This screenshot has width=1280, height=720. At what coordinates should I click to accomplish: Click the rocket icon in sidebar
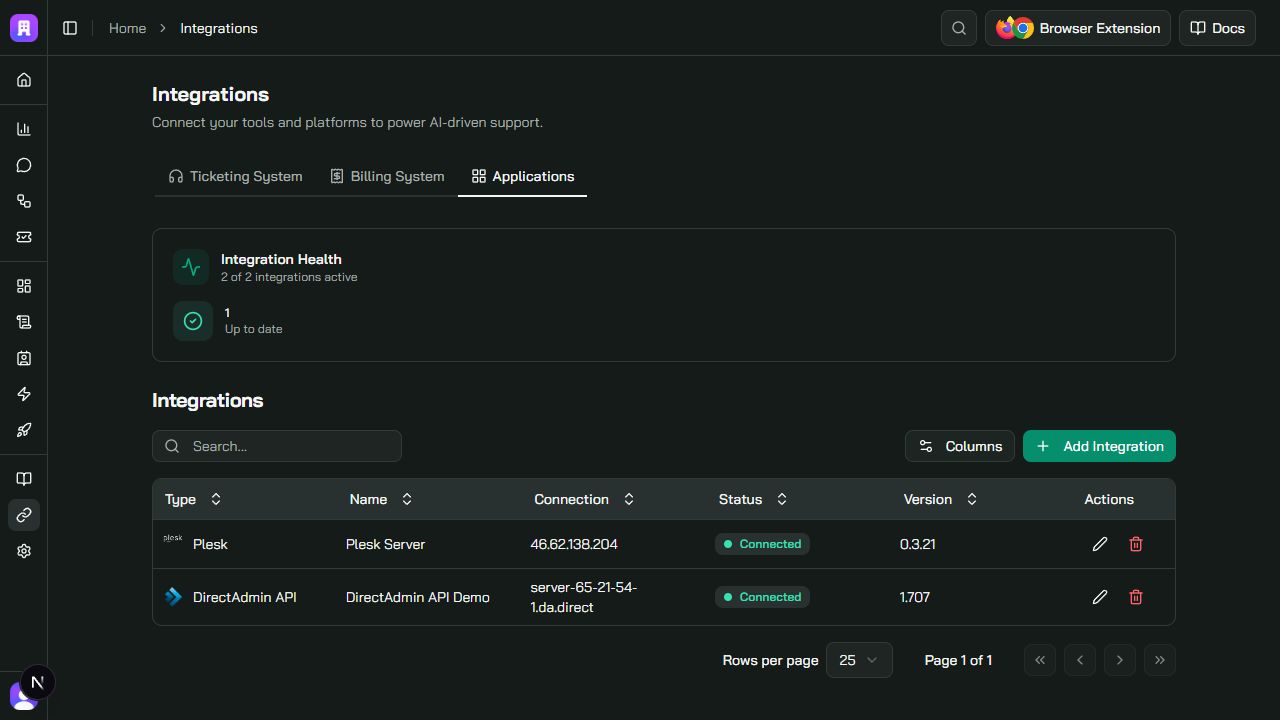24,430
